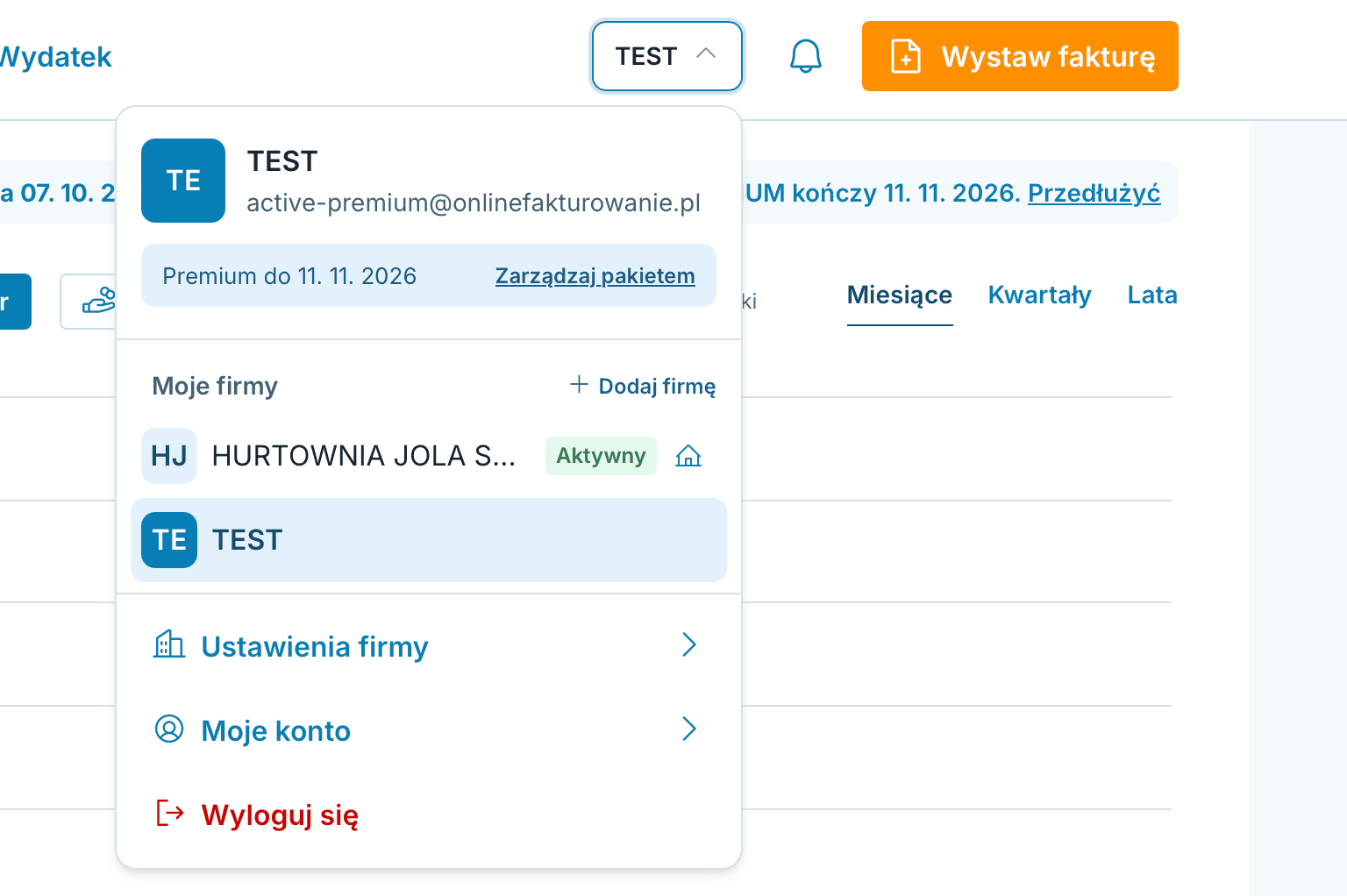Select the TEST company in list
The image size is (1347, 896).
click(428, 540)
